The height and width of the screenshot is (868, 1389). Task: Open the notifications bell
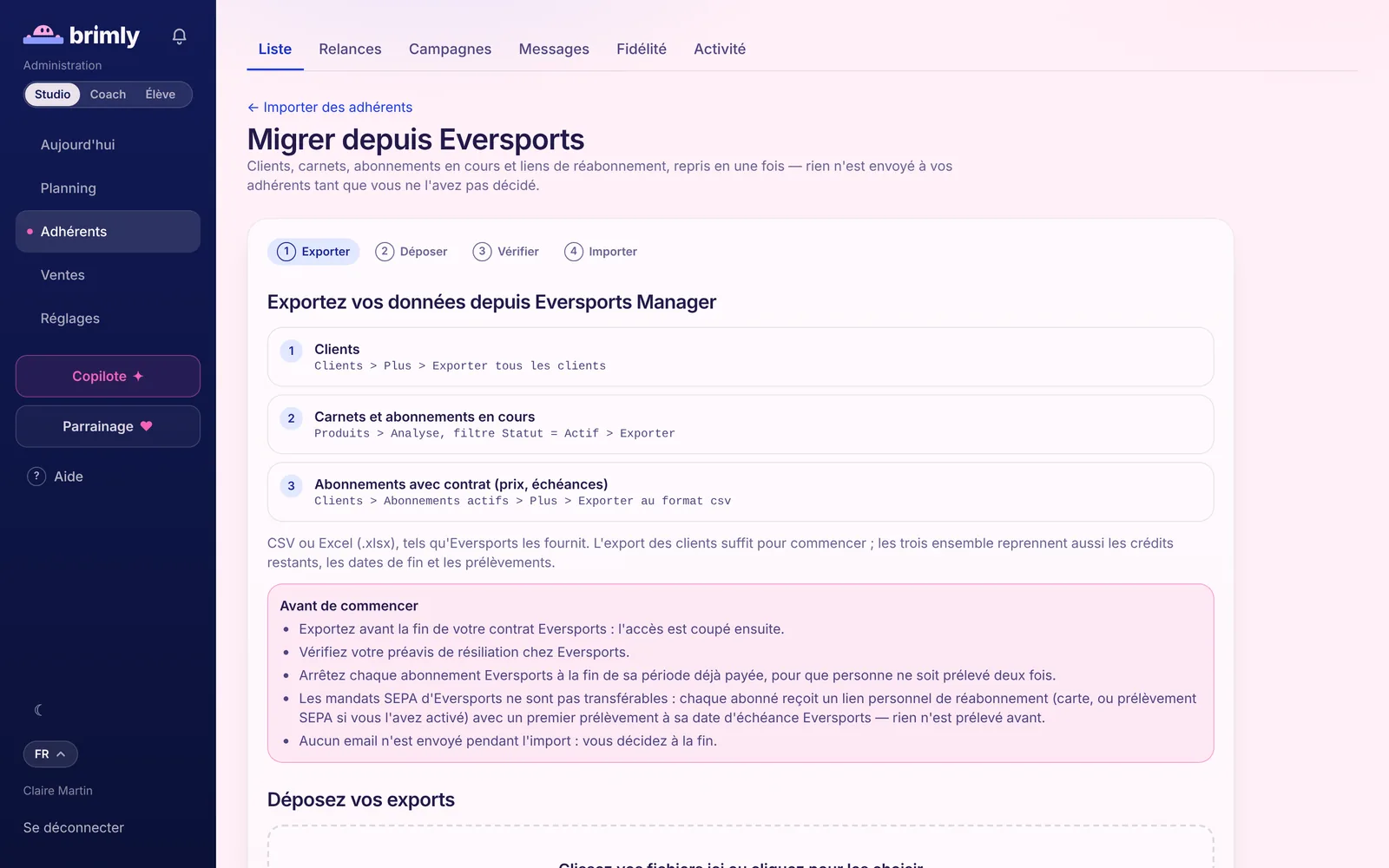click(x=179, y=36)
